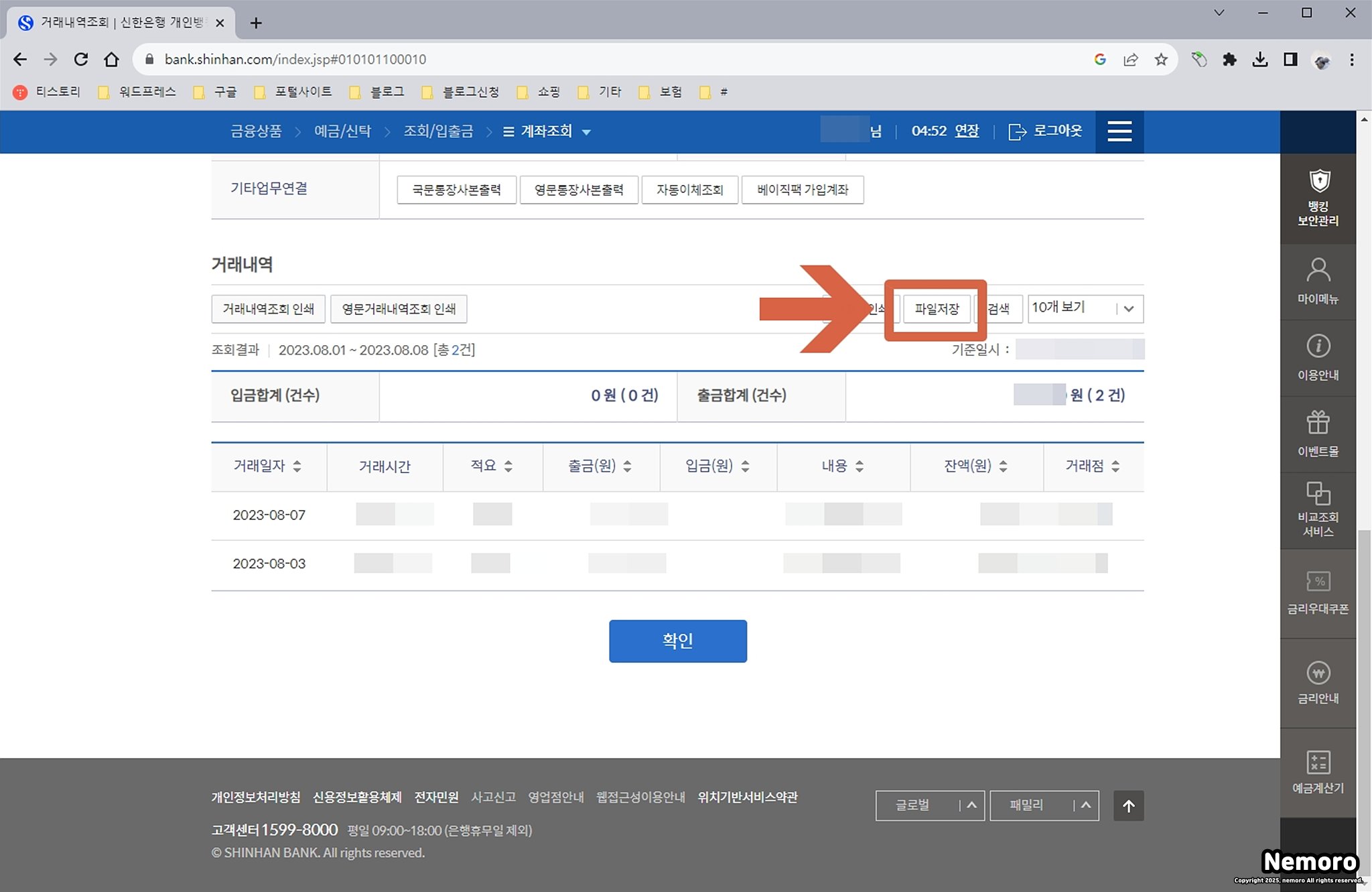This screenshot has height=892, width=1372.
Task: Click the 이용안내 info icon
Action: 1318,357
